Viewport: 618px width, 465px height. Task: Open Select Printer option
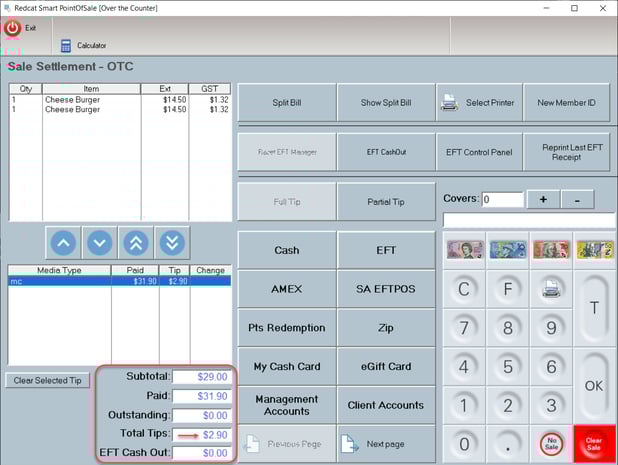coord(479,102)
